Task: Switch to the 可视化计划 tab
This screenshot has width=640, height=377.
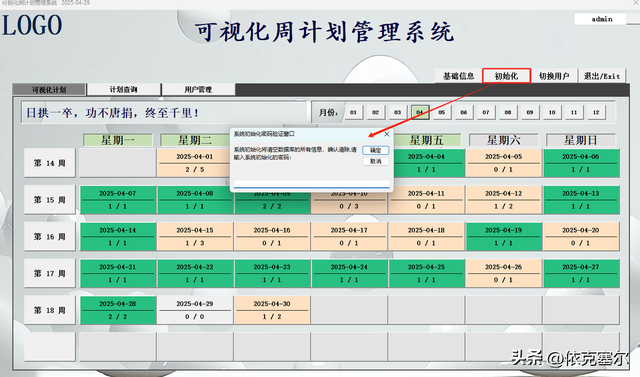Action: 49,89
